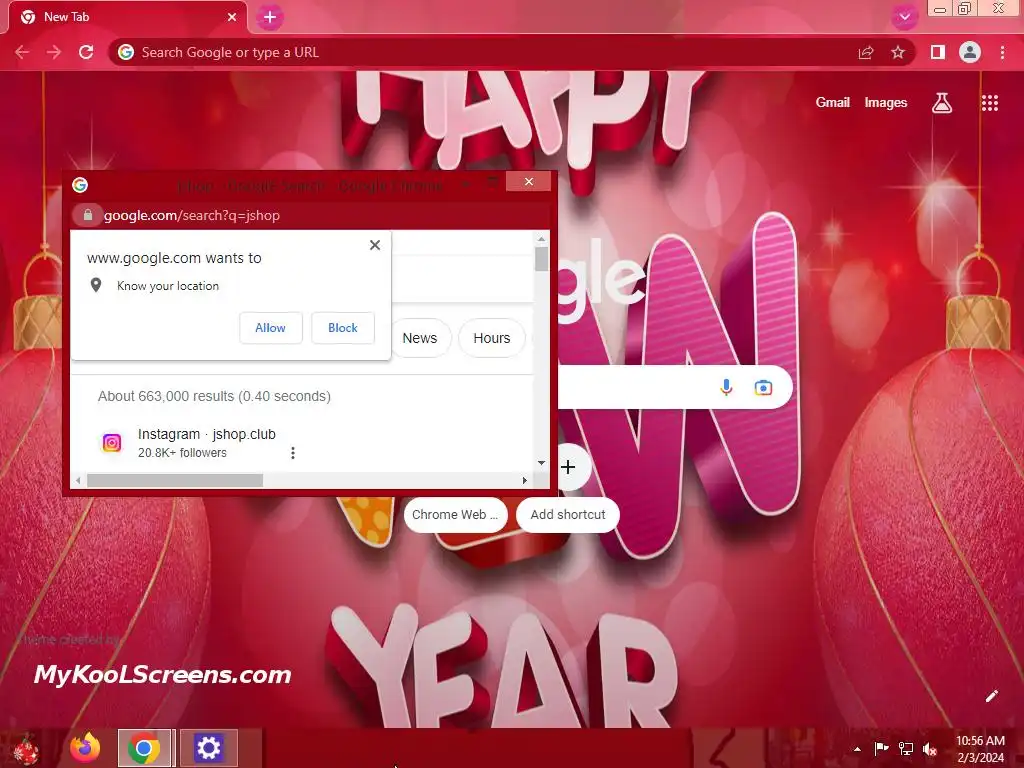Open Chrome three-dot menu
Image resolution: width=1024 pixels, height=768 pixels.
click(x=1002, y=52)
